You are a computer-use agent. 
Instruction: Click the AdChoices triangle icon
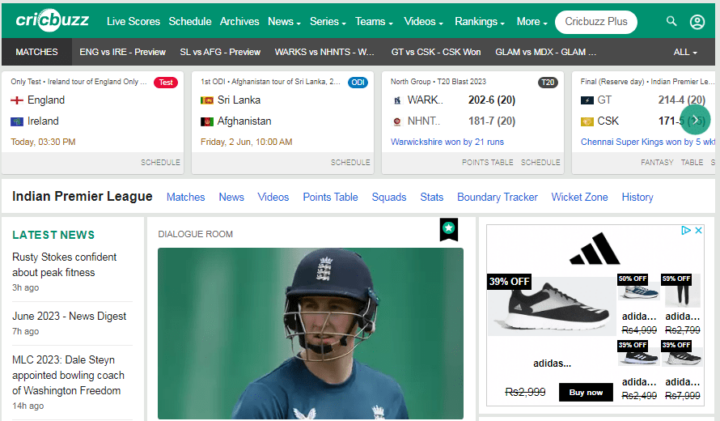(x=686, y=230)
